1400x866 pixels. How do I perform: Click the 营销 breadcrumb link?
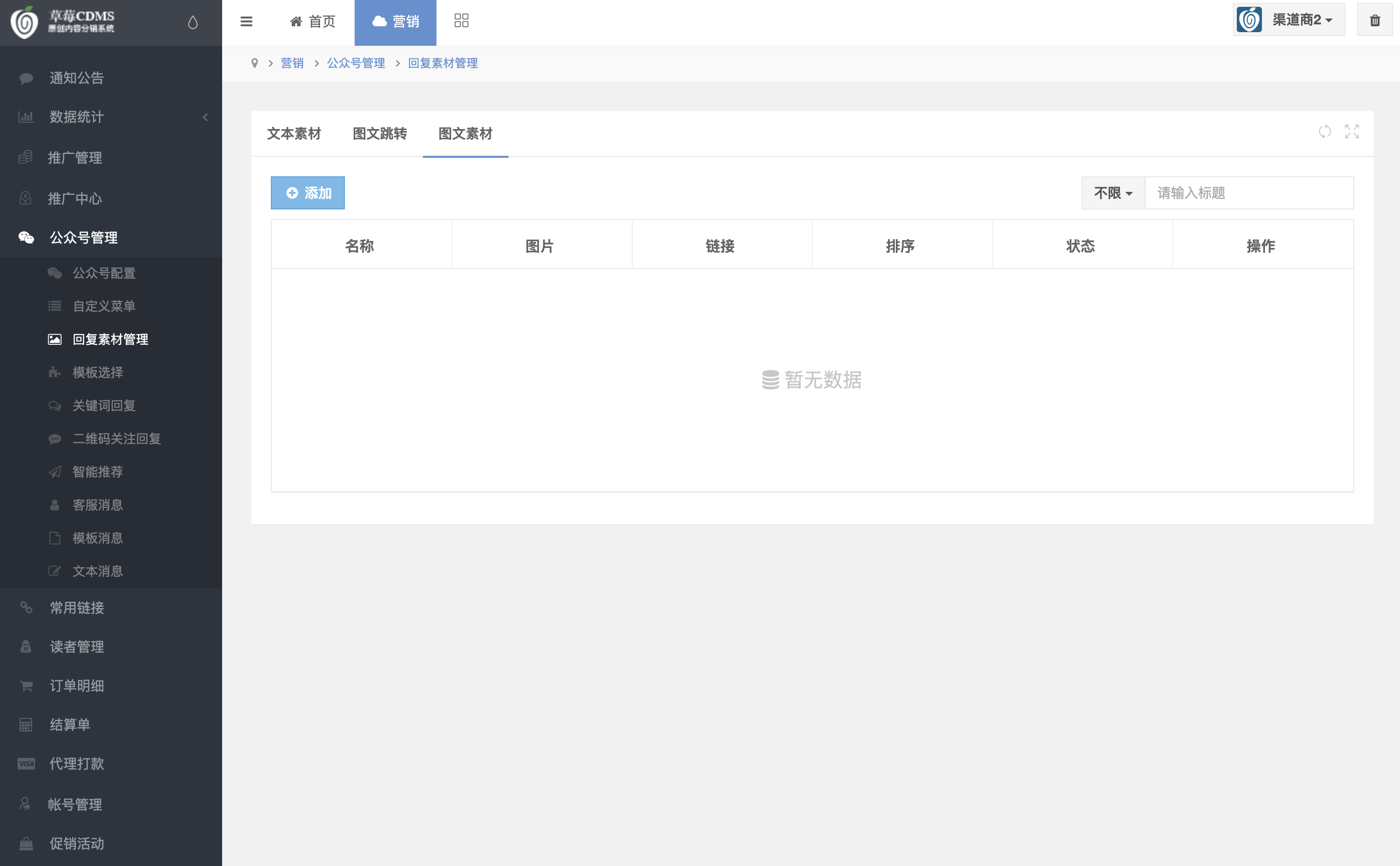click(x=292, y=63)
